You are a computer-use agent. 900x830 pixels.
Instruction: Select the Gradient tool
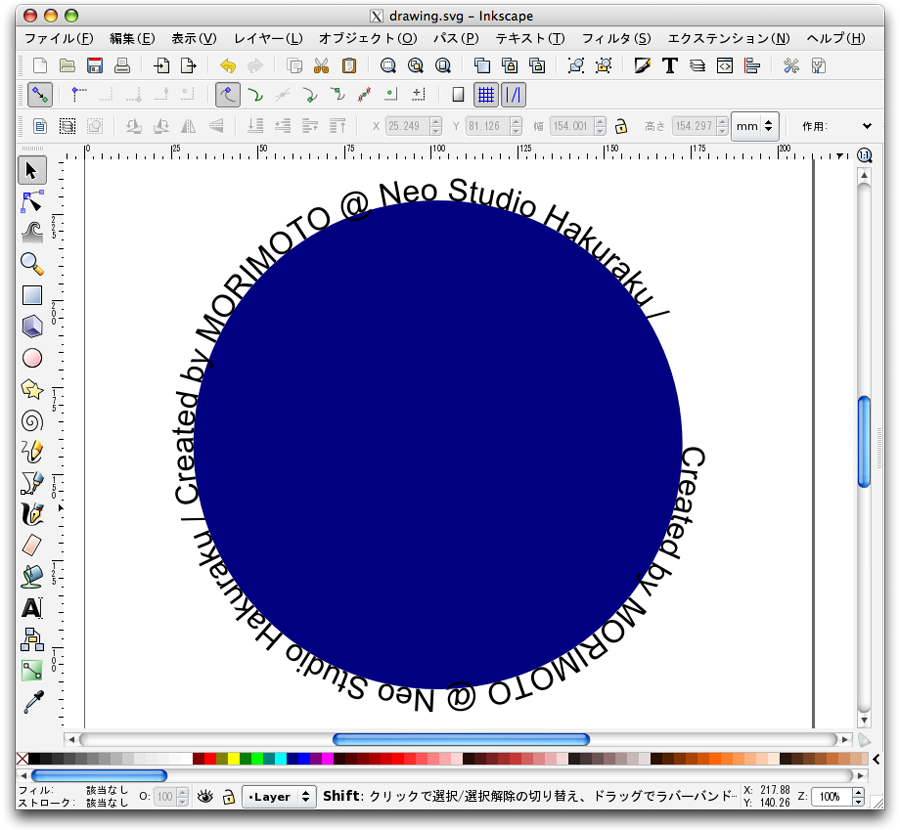pyautogui.click(x=32, y=670)
